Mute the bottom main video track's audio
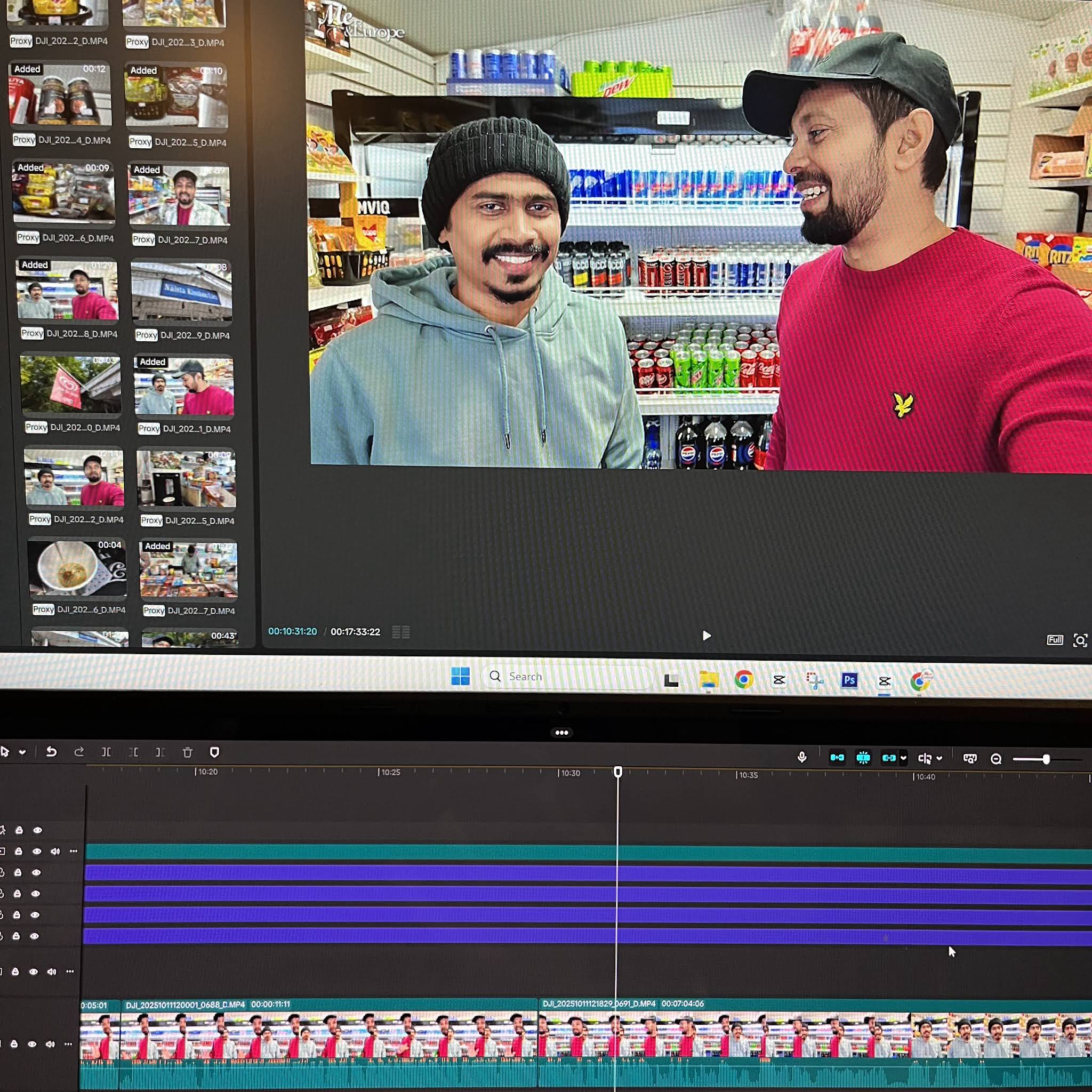 coord(50,1044)
